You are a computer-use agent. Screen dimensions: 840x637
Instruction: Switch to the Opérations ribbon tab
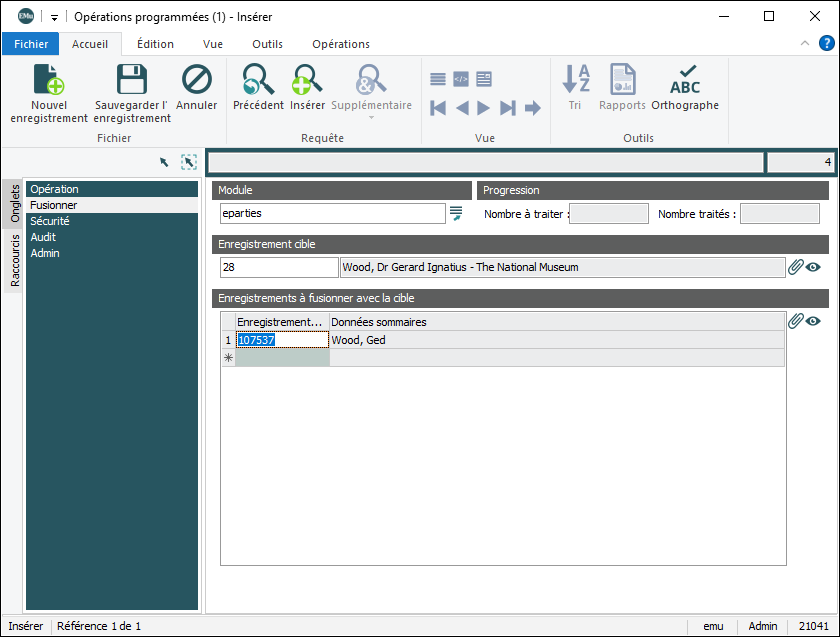pyautogui.click(x=340, y=44)
